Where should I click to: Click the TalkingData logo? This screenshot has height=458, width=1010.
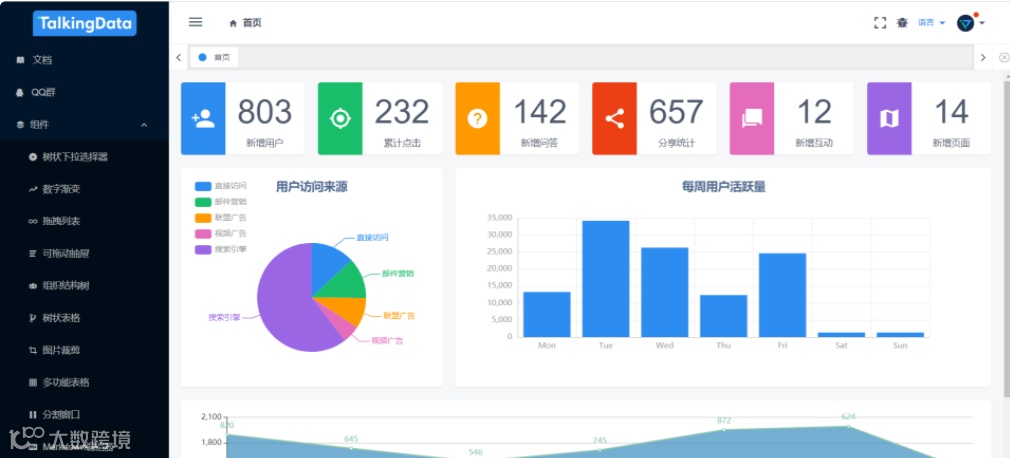click(84, 24)
